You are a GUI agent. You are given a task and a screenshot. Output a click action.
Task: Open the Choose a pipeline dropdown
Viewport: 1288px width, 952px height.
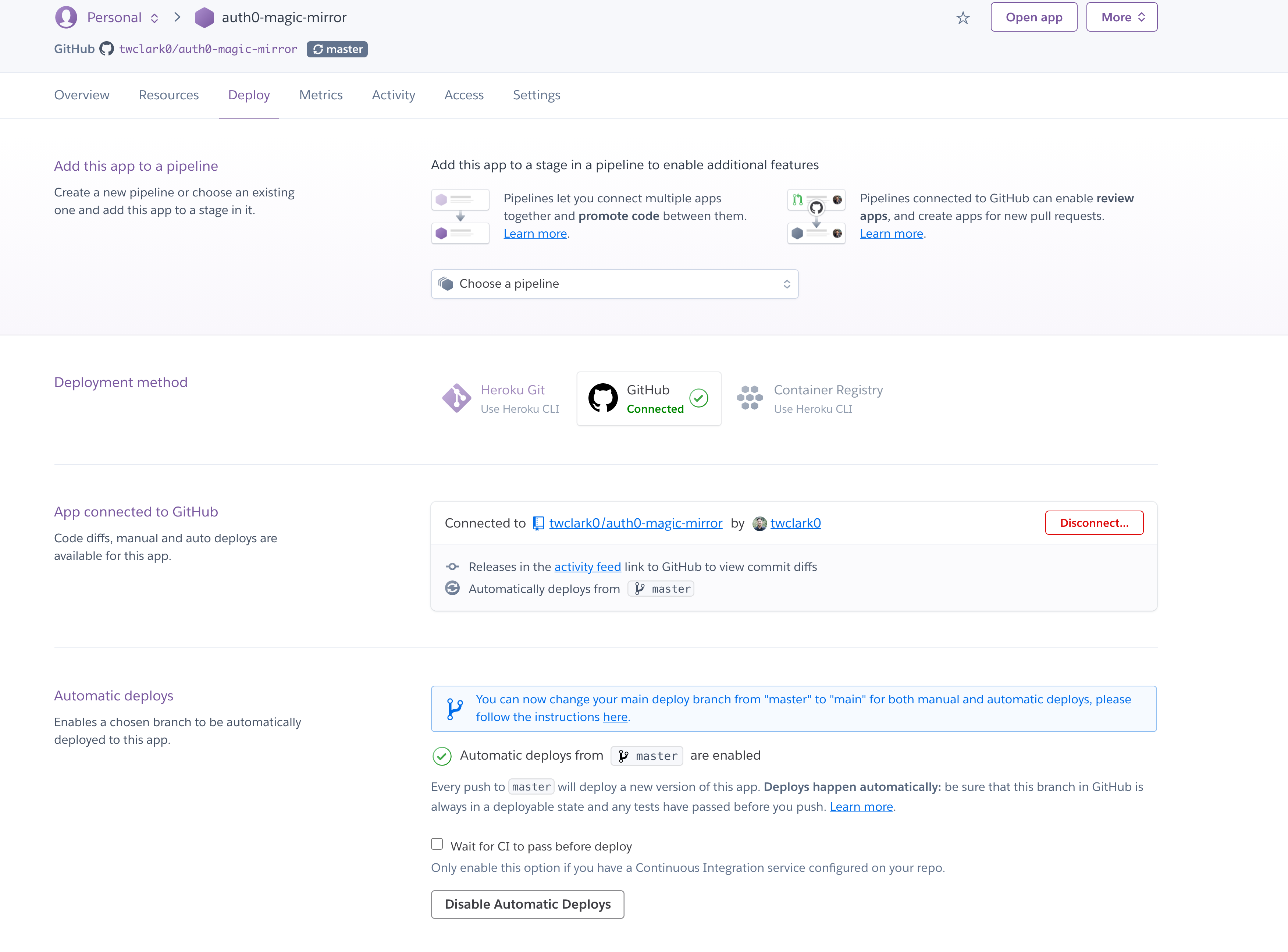click(614, 284)
